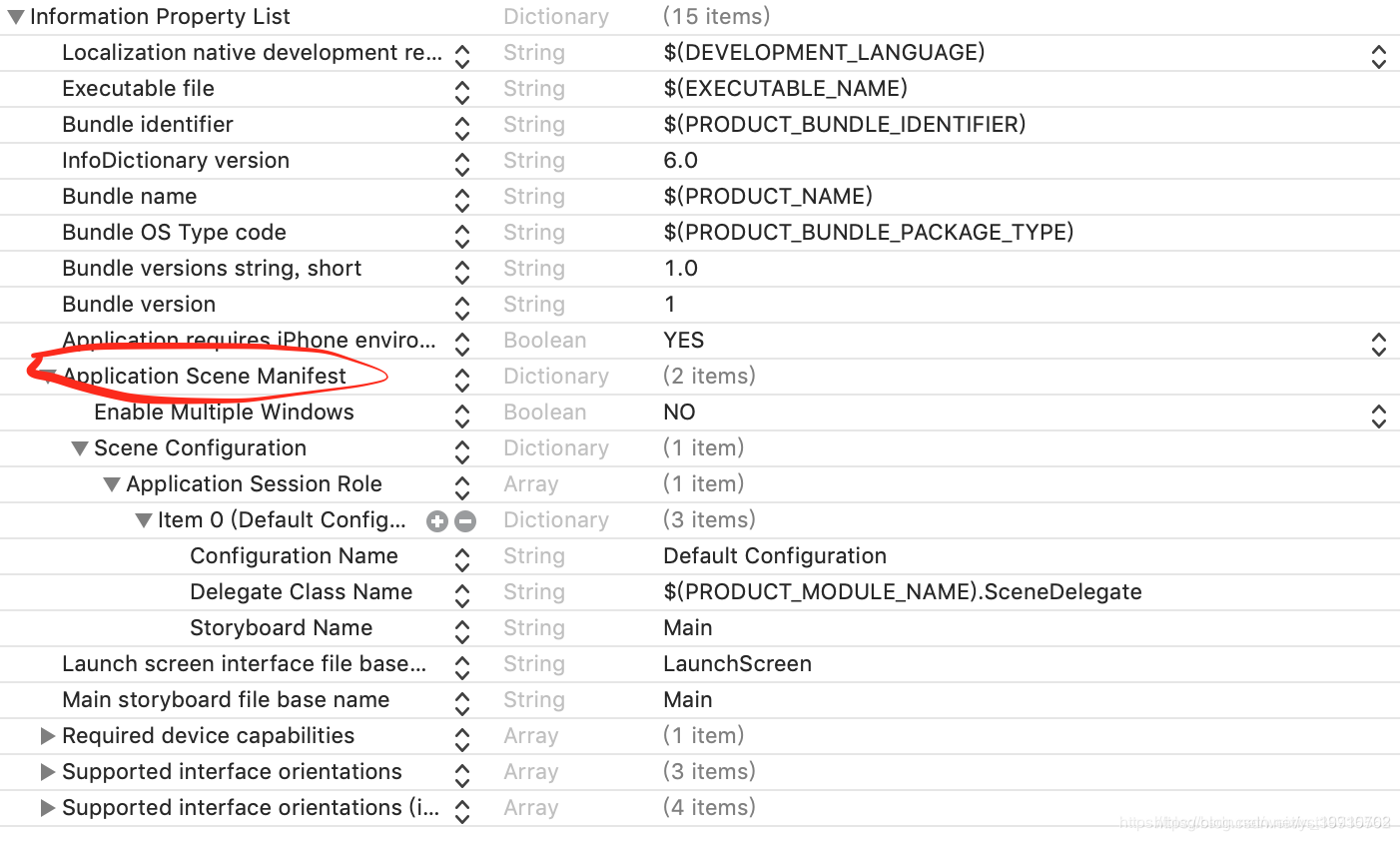The width and height of the screenshot is (1400, 841).
Task: Expand the Required device capabilities array
Action: click(x=48, y=735)
